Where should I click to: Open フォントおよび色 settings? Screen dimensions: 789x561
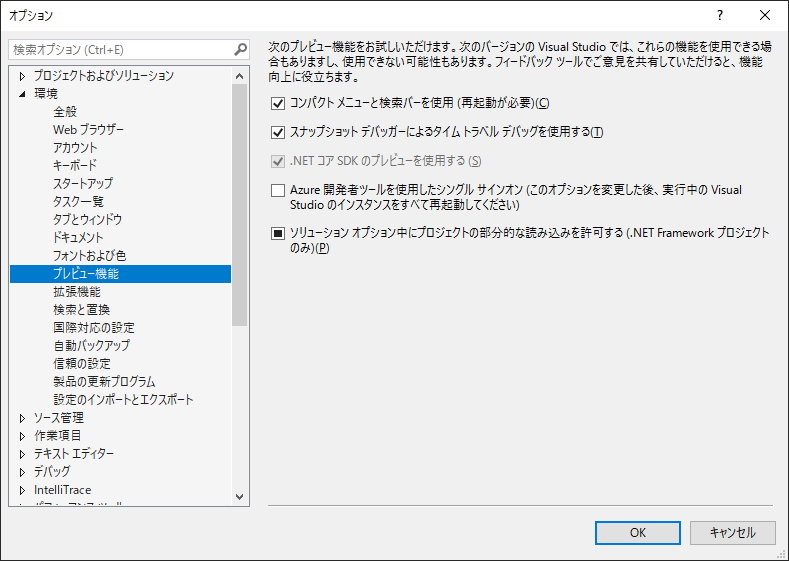tap(90, 256)
